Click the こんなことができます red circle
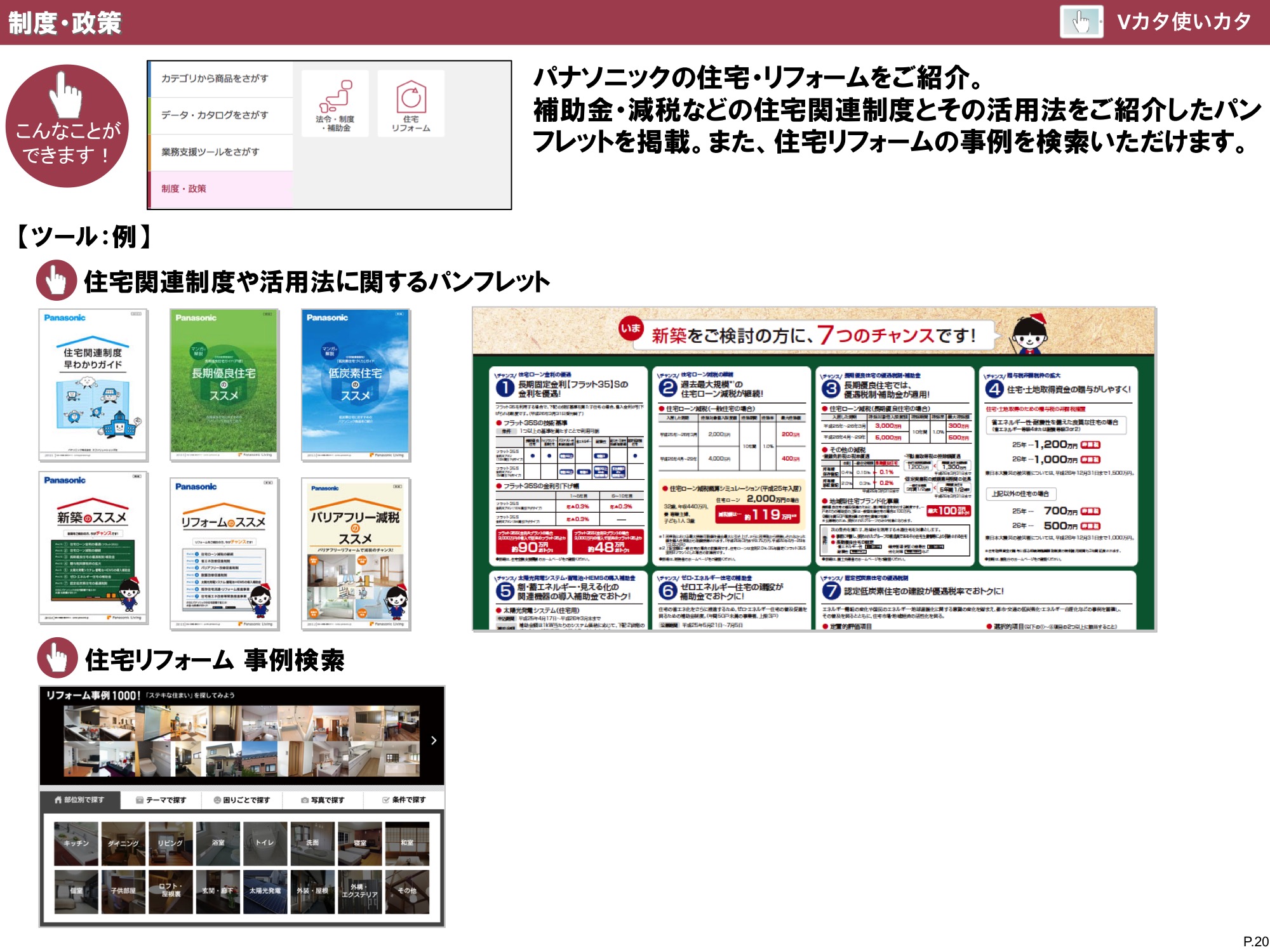Image resolution: width=1270 pixels, height=952 pixels. 67,126
